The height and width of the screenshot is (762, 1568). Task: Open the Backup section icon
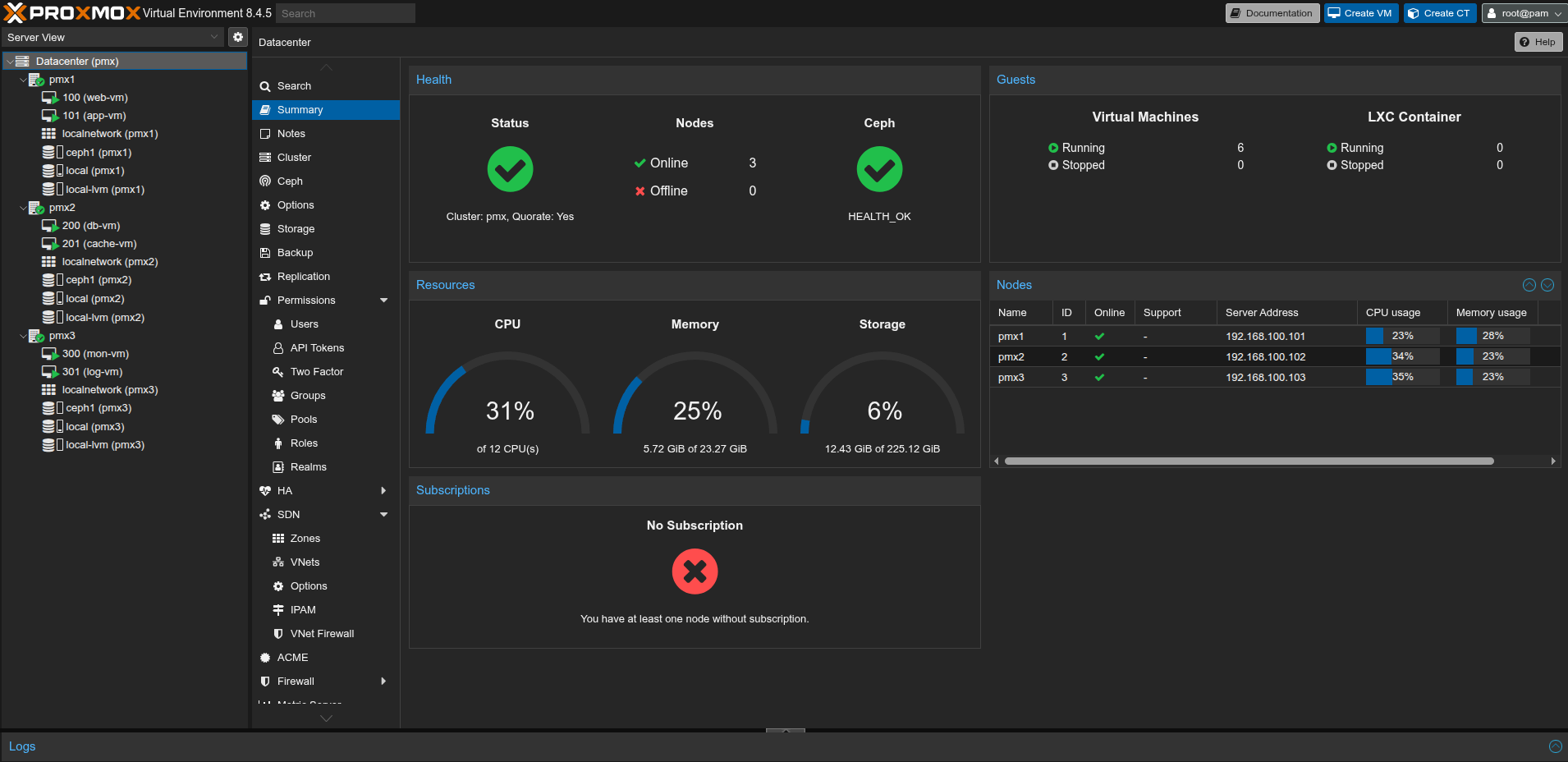pyautogui.click(x=265, y=253)
